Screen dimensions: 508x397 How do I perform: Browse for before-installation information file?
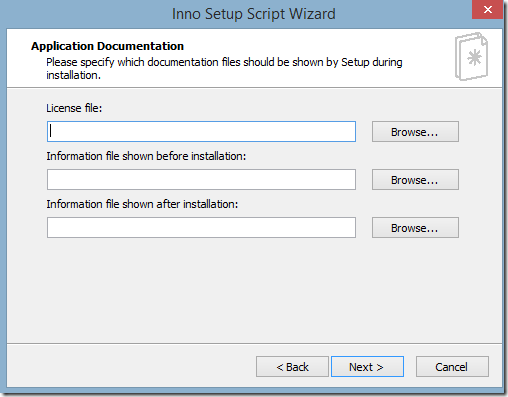click(x=415, y=180)
